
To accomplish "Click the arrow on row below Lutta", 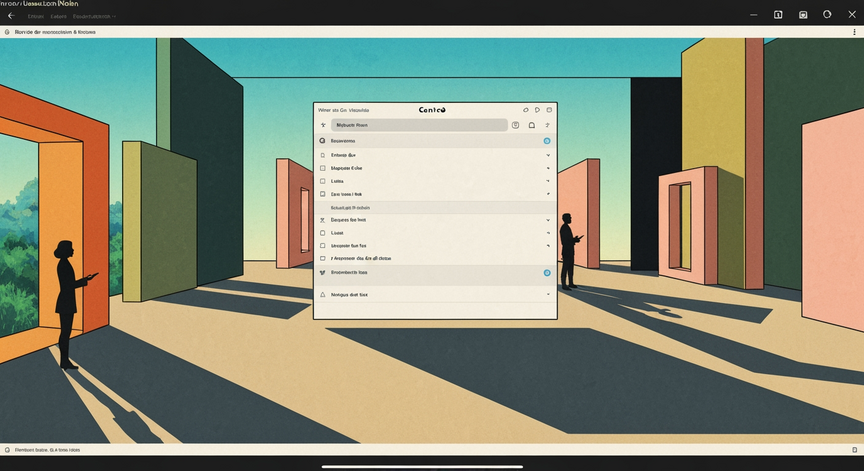I will pos(548,194).
